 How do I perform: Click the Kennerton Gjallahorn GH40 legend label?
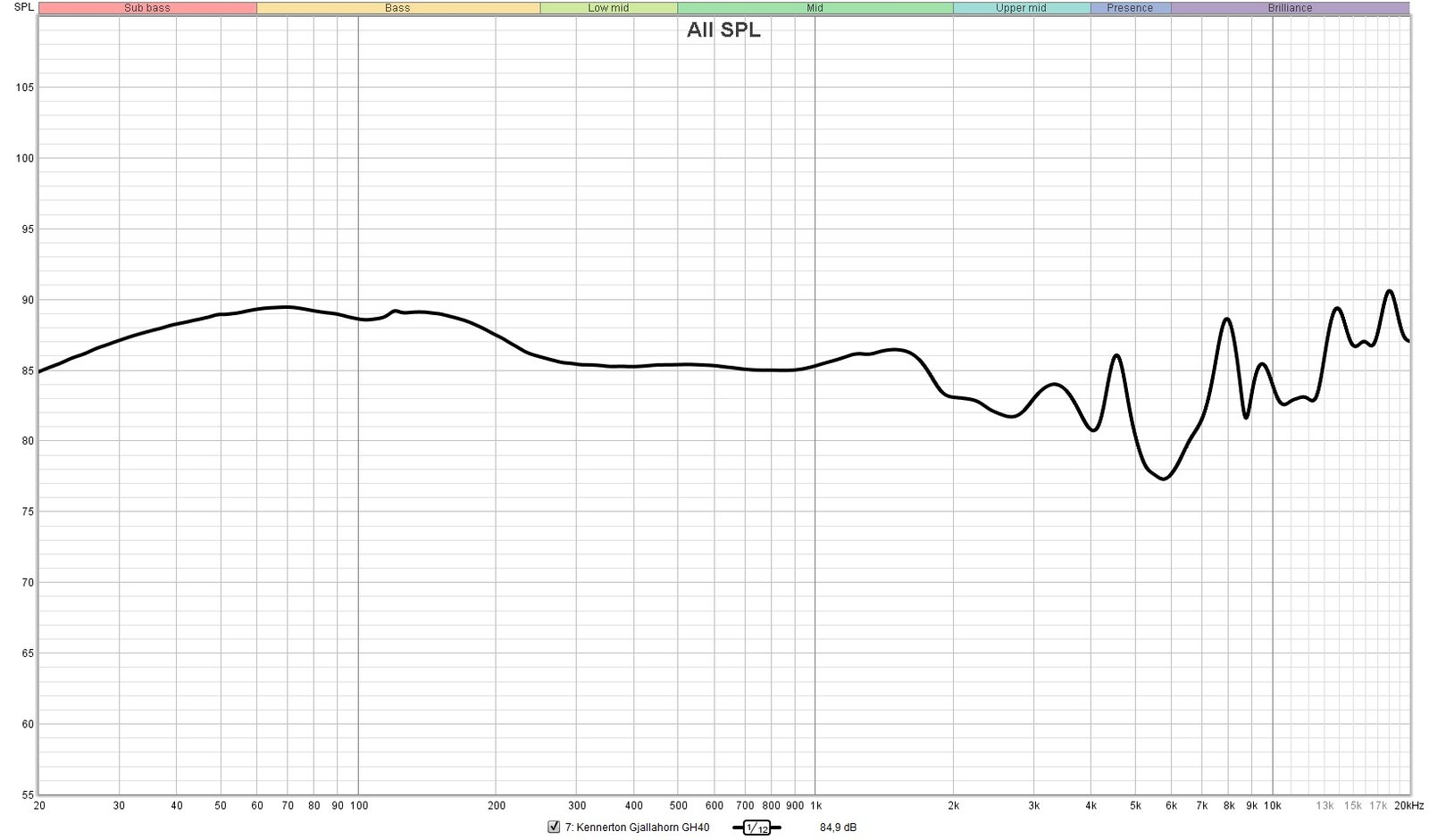point(637,828)
